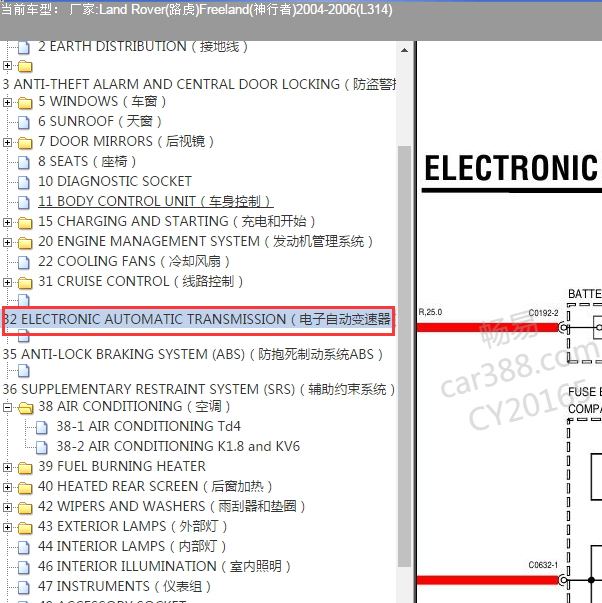602x603 pixels.
Task: Collapse the 38 AIR CONDITIONING folder
Action: pos(7,407)
